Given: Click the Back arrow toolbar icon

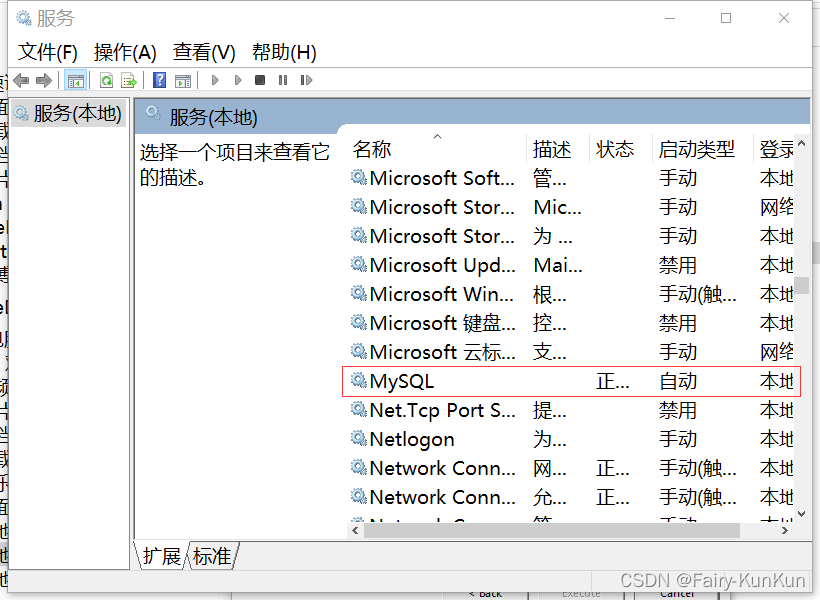Looking at the screenshot, I should click(21, 81).
